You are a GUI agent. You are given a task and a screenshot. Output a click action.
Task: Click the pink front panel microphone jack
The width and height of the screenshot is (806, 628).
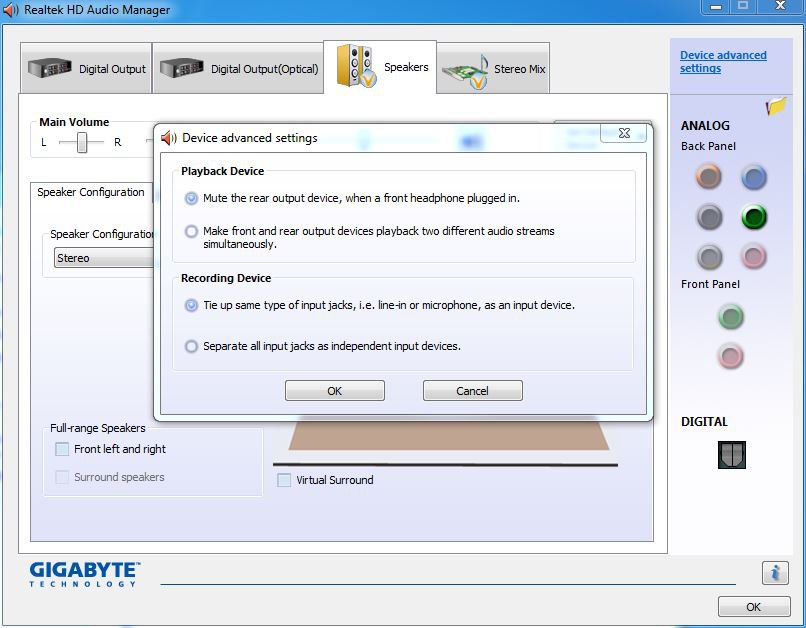click(x=730, y=356)
